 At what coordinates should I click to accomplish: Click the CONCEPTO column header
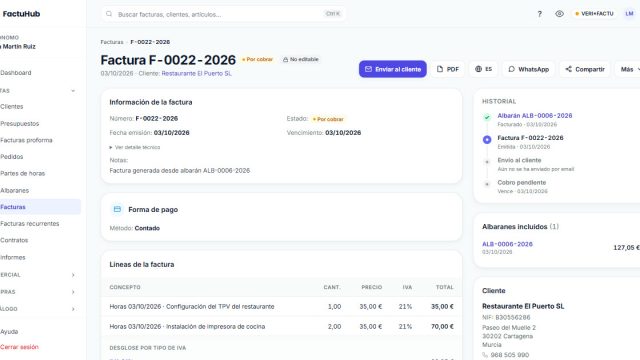click(x=125, y=287)
